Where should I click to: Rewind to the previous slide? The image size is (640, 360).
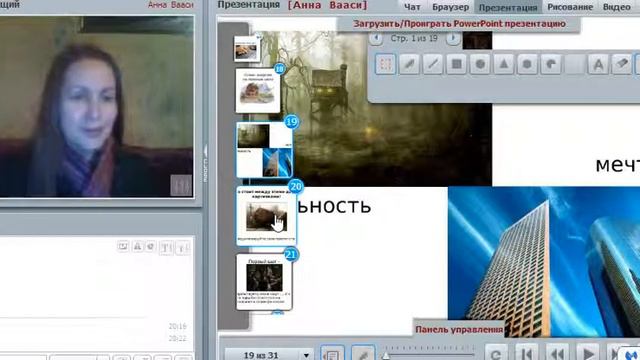(x=557, y=353)
